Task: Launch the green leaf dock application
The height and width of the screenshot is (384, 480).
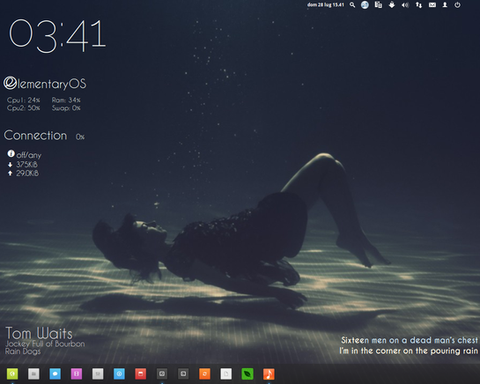Action: pos(247,374)
